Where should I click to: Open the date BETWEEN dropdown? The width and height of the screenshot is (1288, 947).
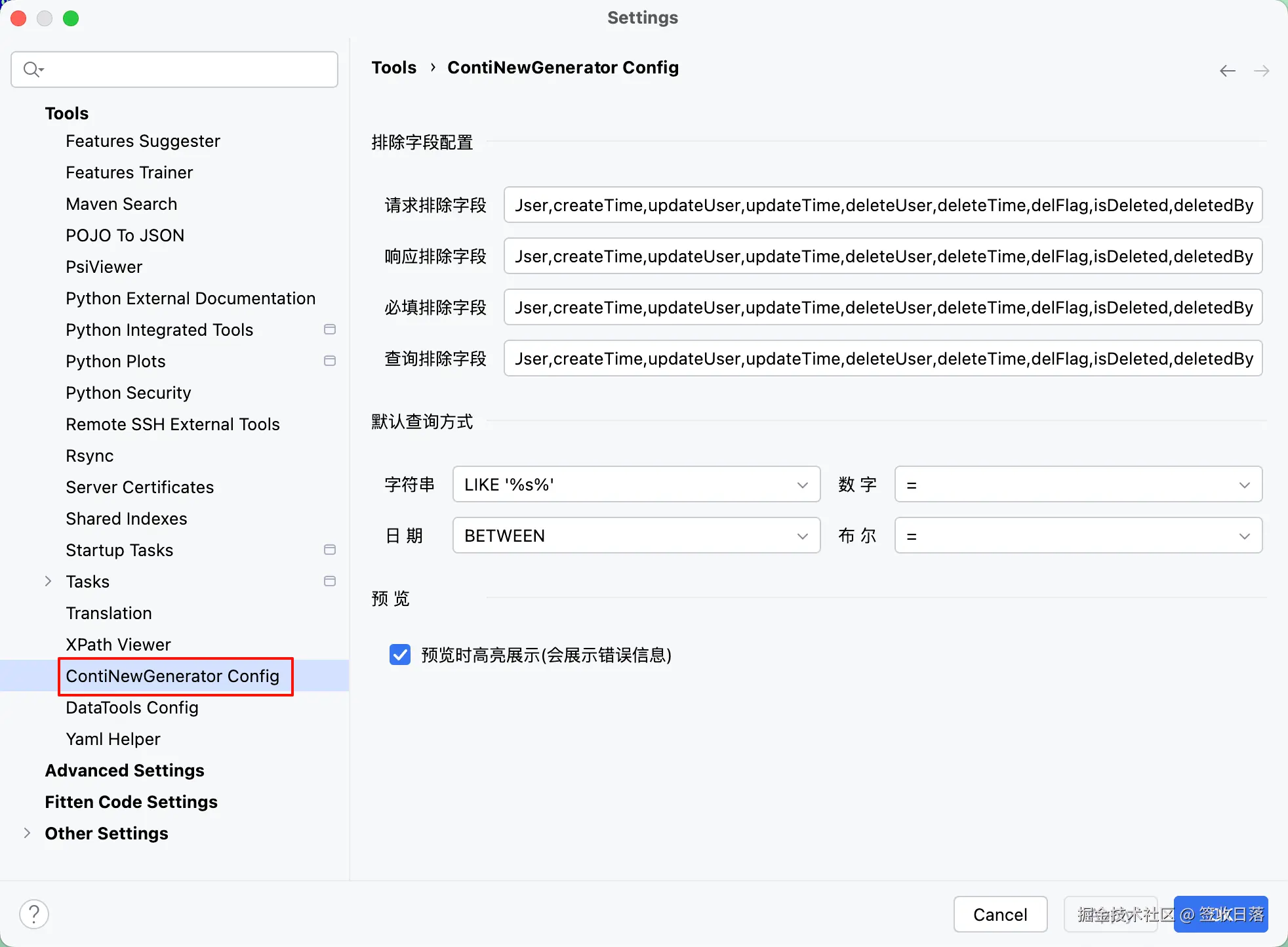tap(636, 536)
